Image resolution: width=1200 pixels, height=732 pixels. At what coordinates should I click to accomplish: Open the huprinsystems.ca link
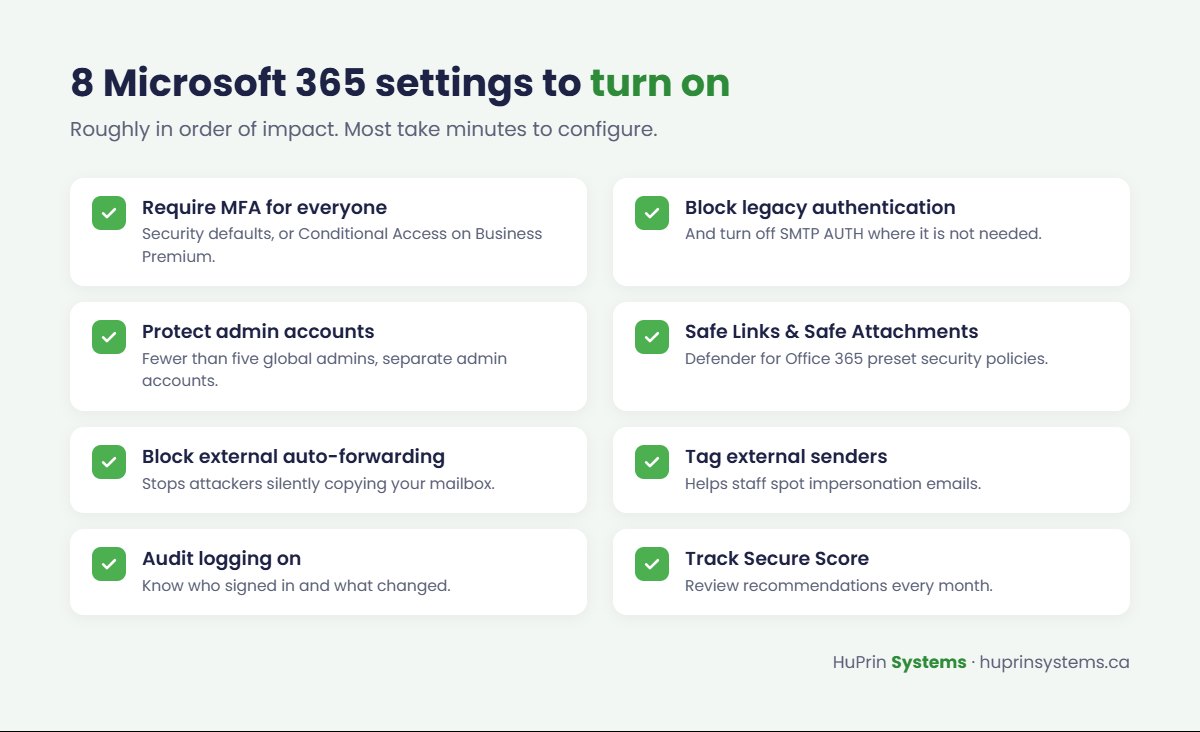[1055, 662]
